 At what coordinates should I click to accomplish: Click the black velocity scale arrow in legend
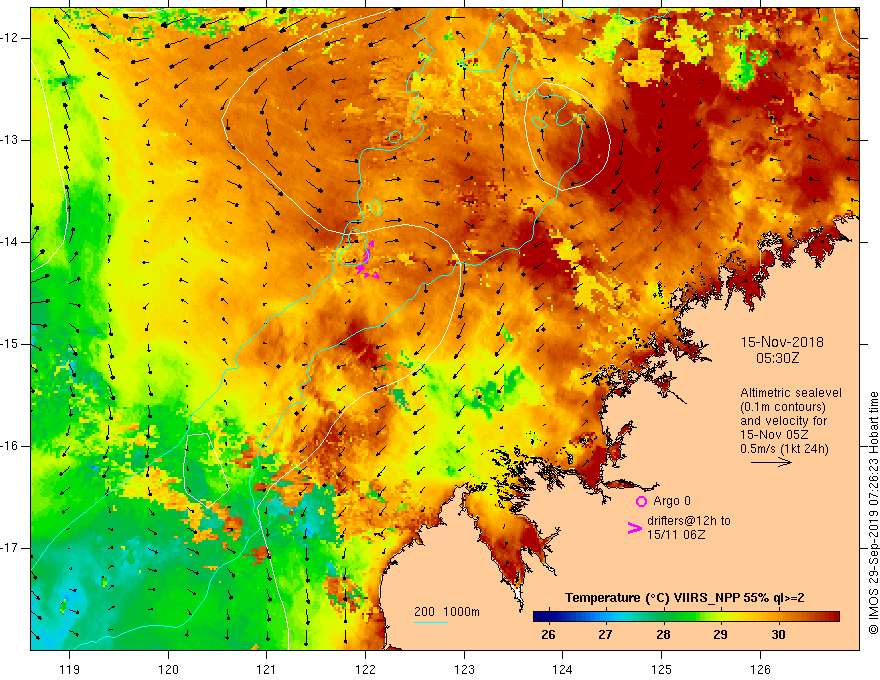[x=772, y=462]
